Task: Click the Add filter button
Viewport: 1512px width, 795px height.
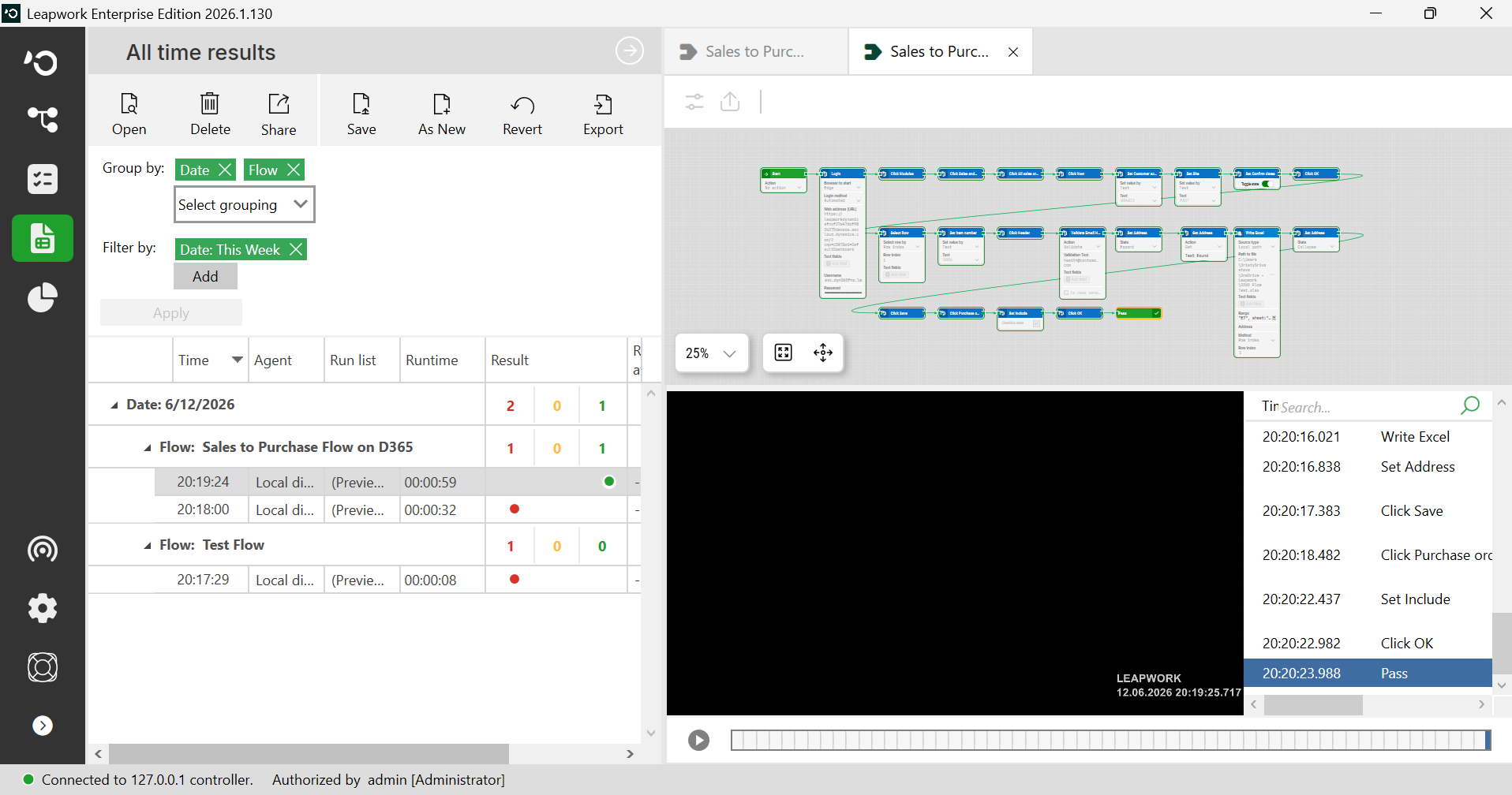Action: pyautogui.click(x=205, y=276)
